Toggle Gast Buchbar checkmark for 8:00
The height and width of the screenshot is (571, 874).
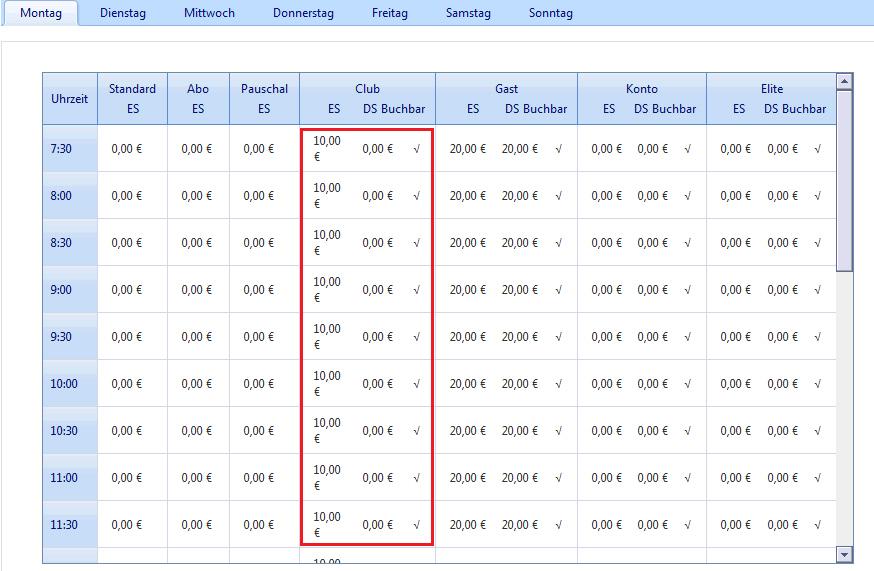tap(559, 196)
